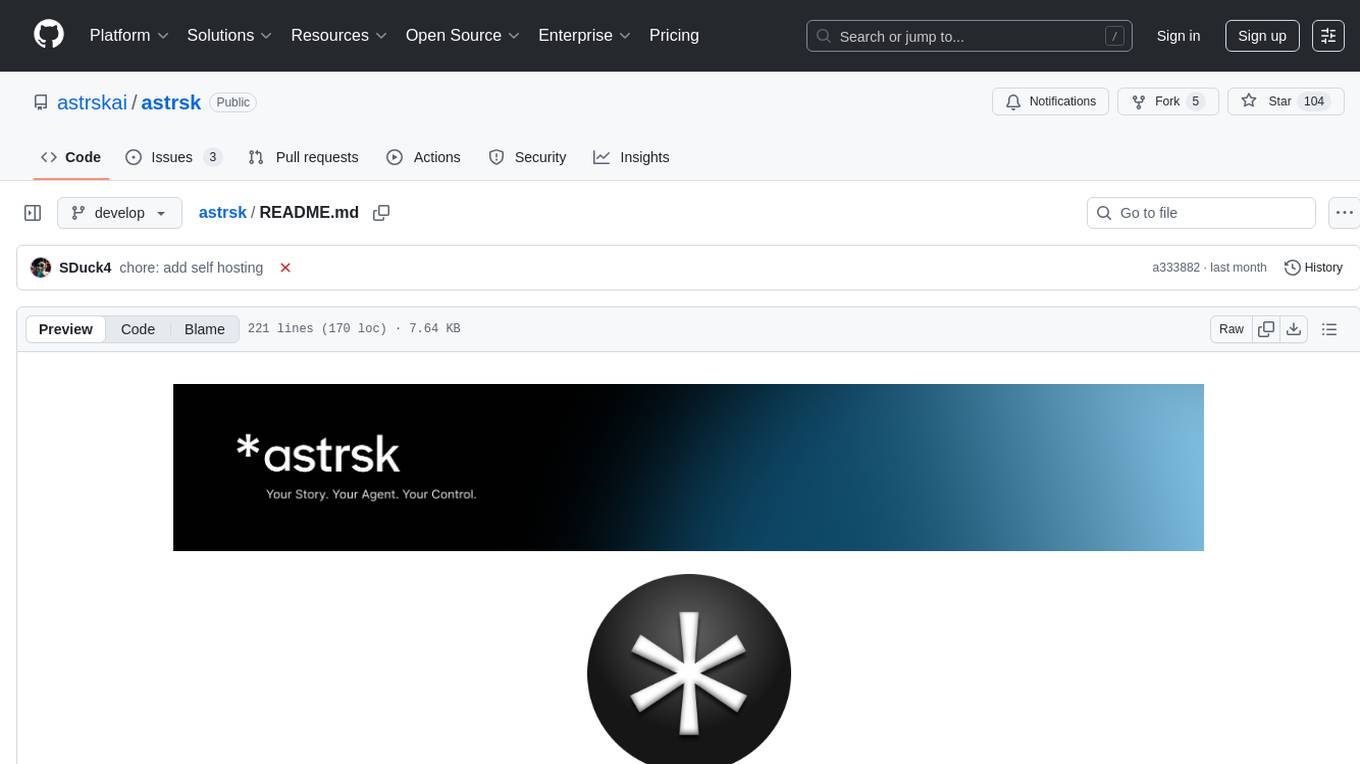Expand the file tree side panel

click(33, 213)
